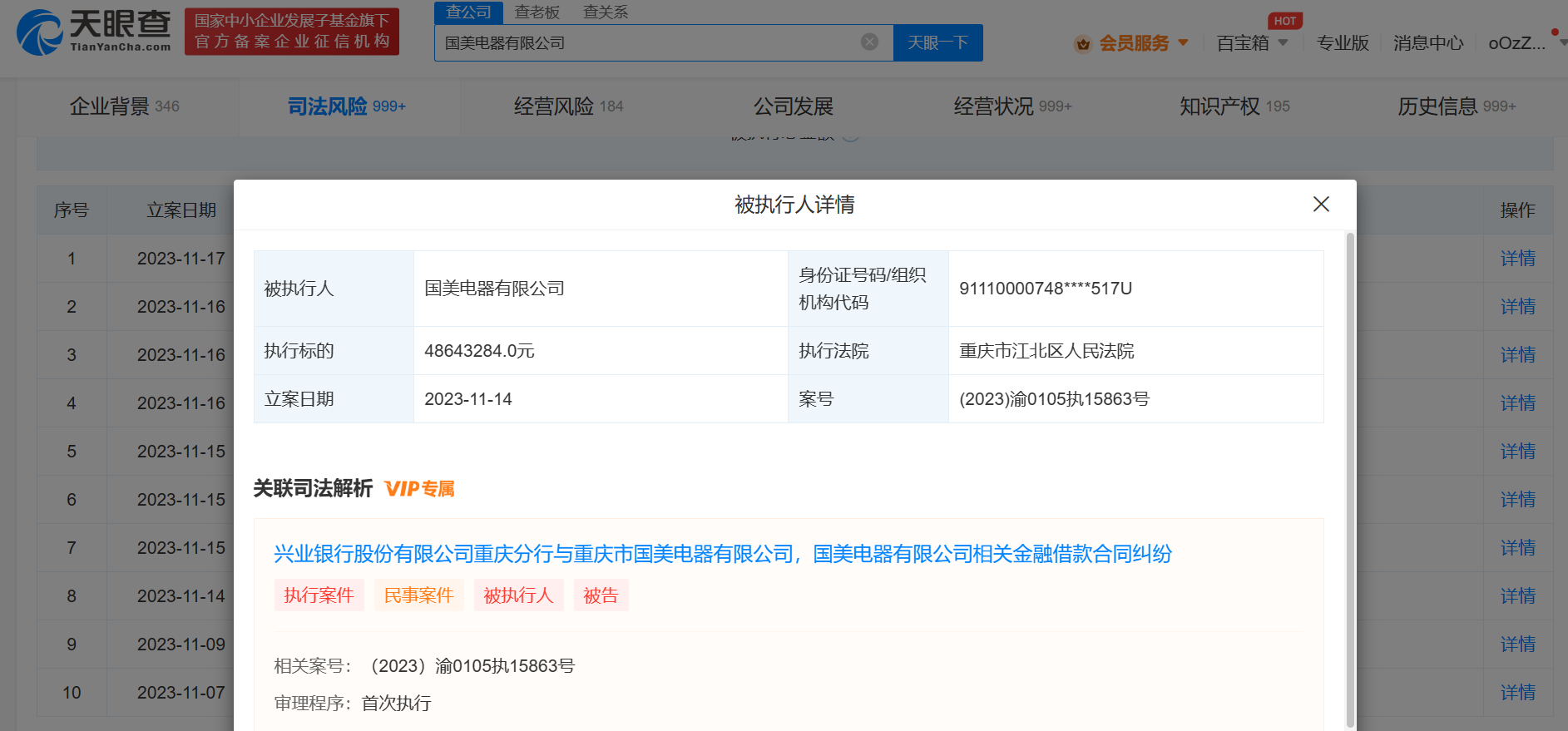Open 会员服务 membership link

[x=1134, y=43]
